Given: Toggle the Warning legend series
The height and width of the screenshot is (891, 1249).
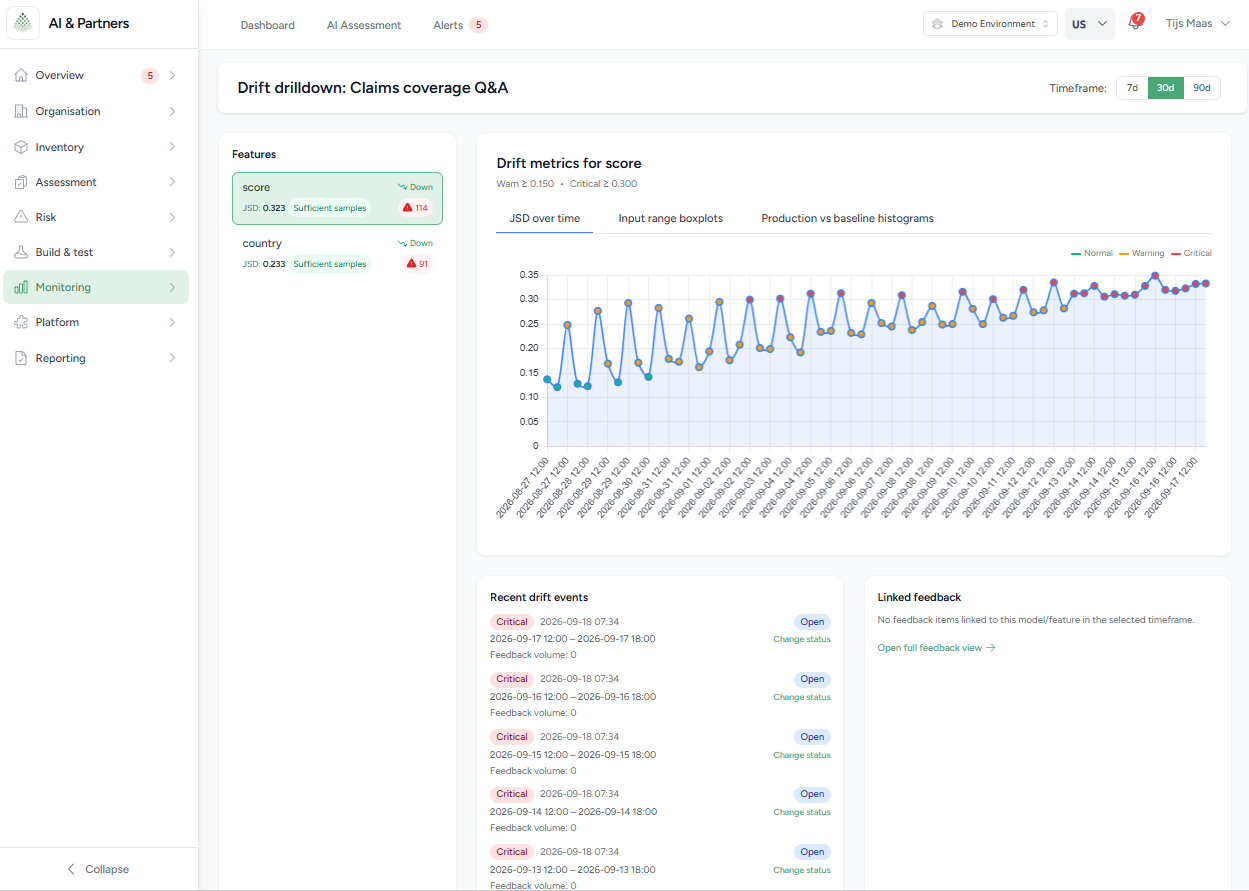Looking at the screenshot, I should coord(1142,253).
